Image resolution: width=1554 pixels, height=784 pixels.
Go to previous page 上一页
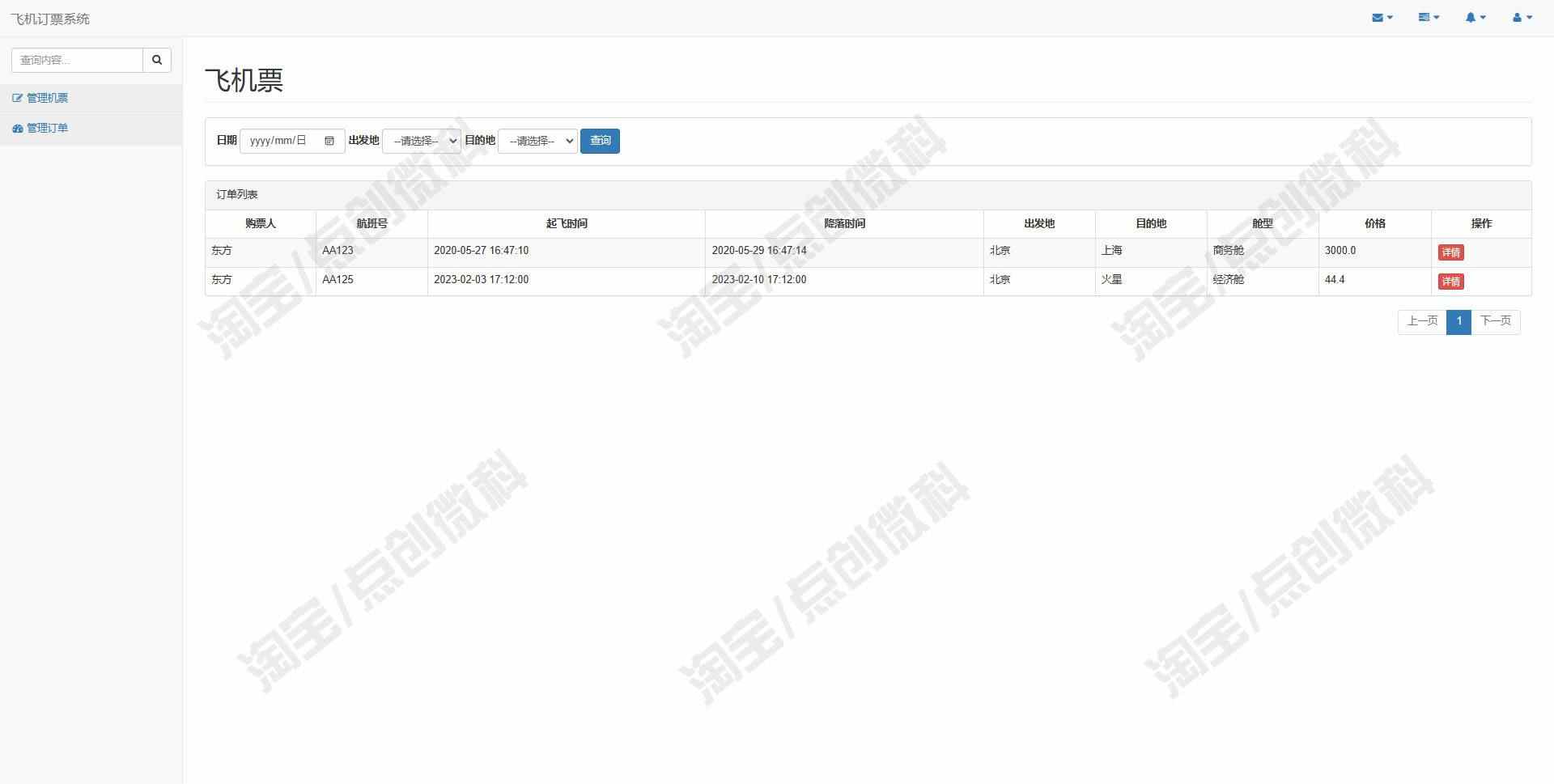(1422, 321)
